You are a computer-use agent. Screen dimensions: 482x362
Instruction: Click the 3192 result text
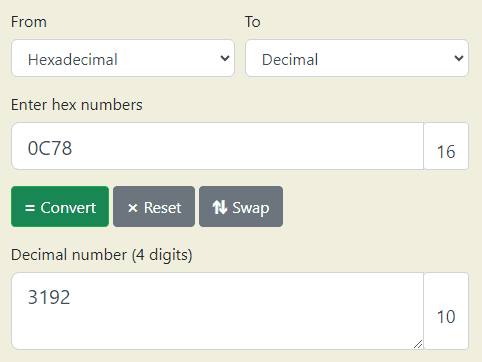tap(49, 297)
